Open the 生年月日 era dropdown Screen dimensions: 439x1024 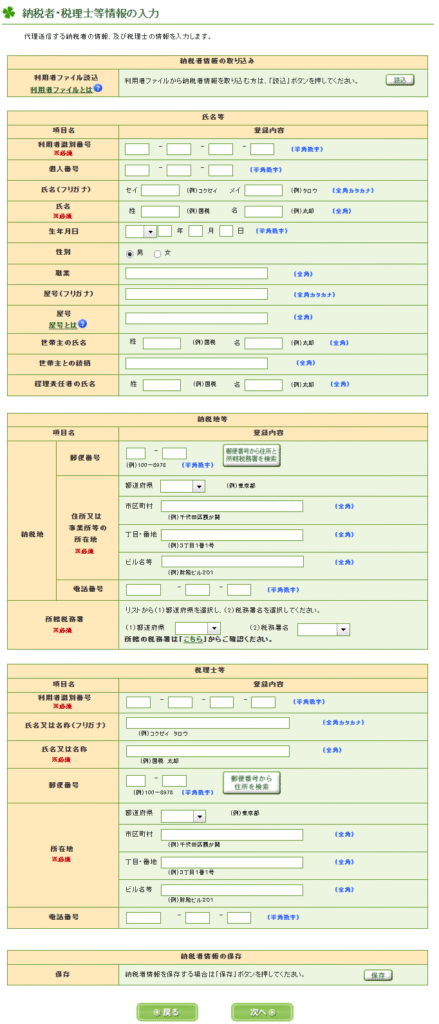141,231
